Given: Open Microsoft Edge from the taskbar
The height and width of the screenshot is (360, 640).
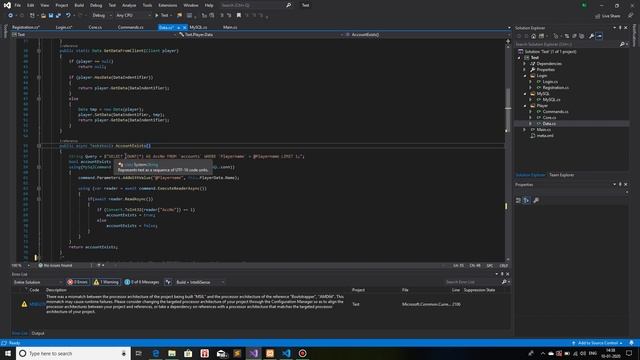Looking at the screenshot, I should click(x=156, y=353).
